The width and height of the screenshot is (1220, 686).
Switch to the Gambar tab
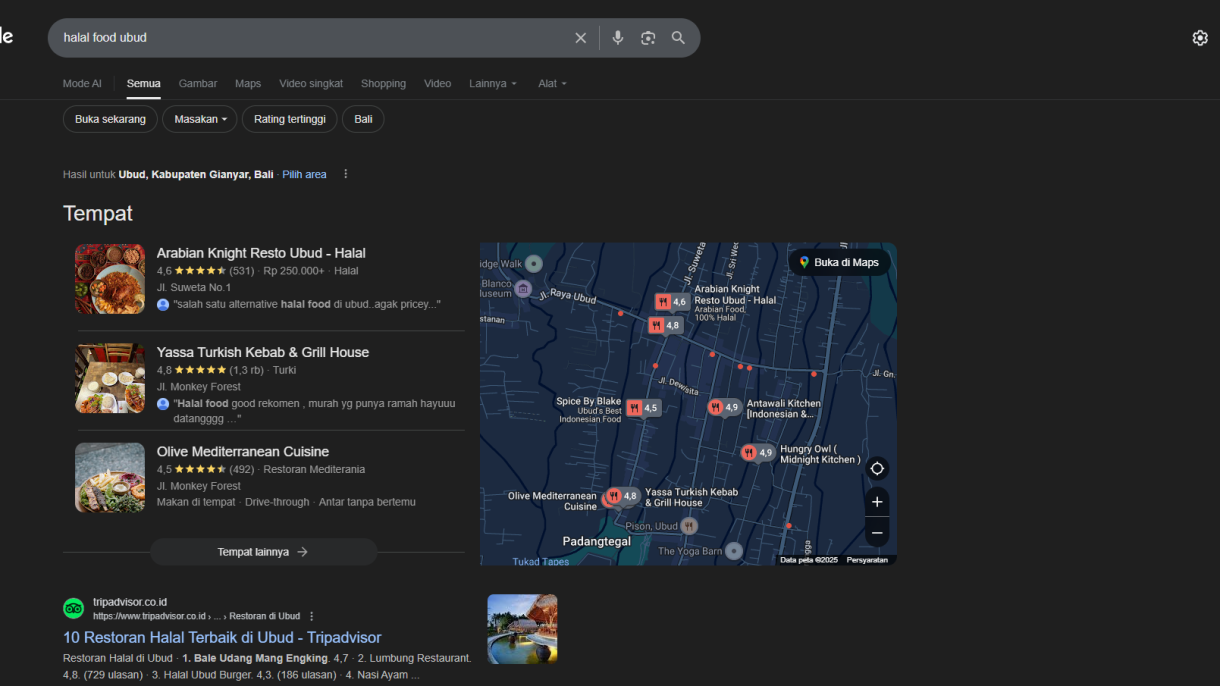coord(198,84)
